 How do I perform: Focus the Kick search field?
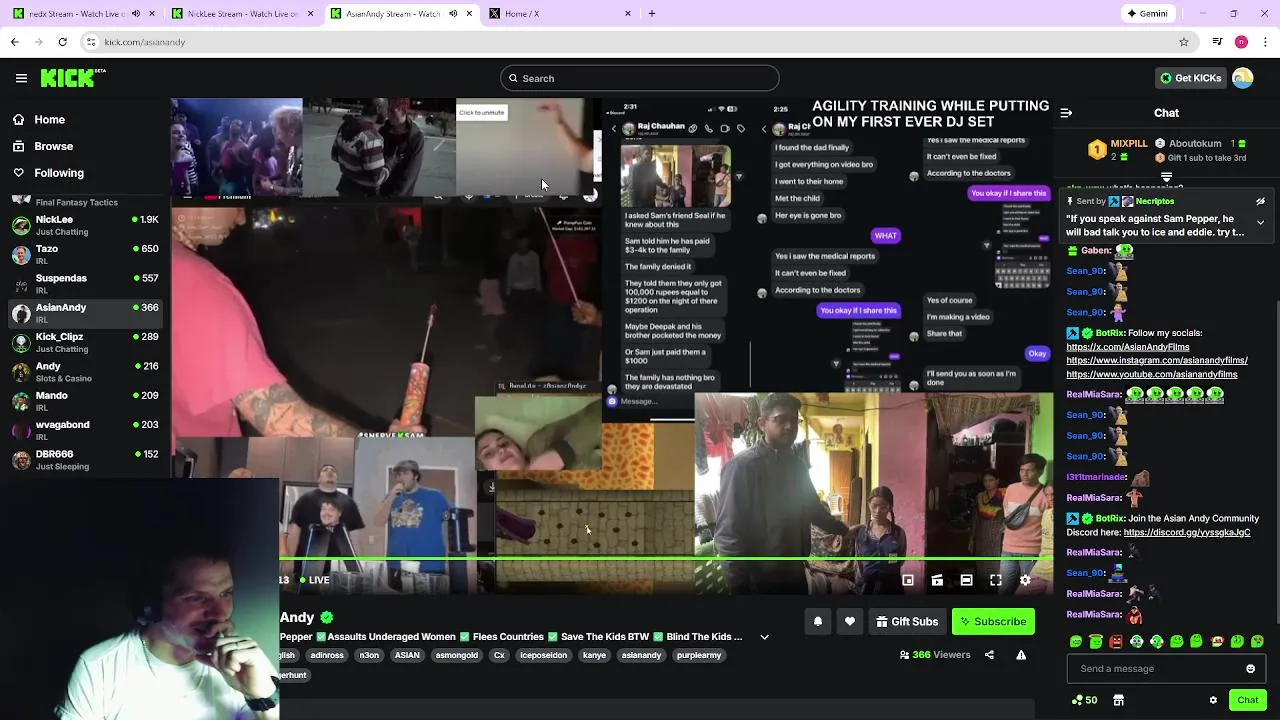click(x=640, y=78)
